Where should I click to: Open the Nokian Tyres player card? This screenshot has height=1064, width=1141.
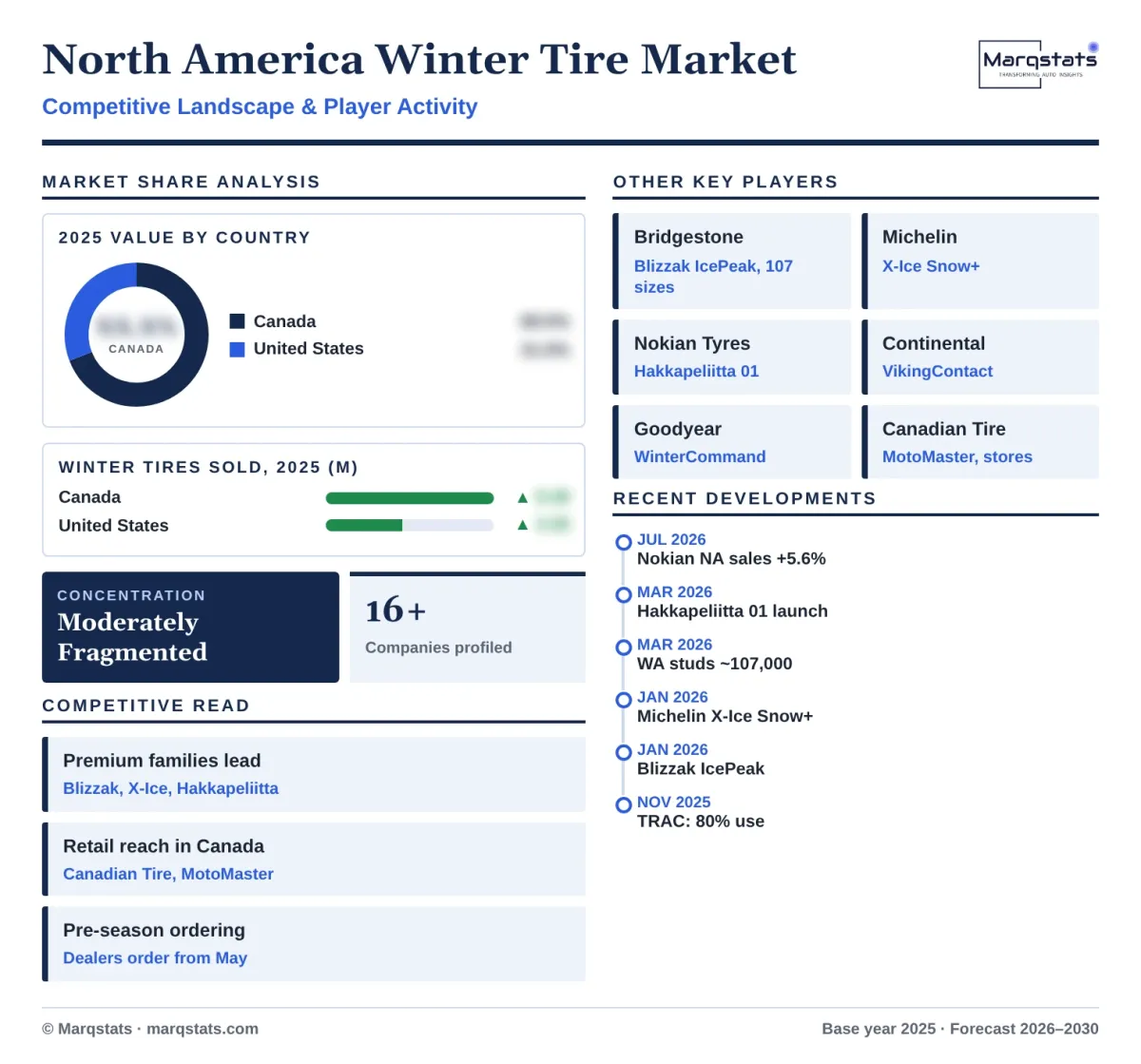[732, 357]
